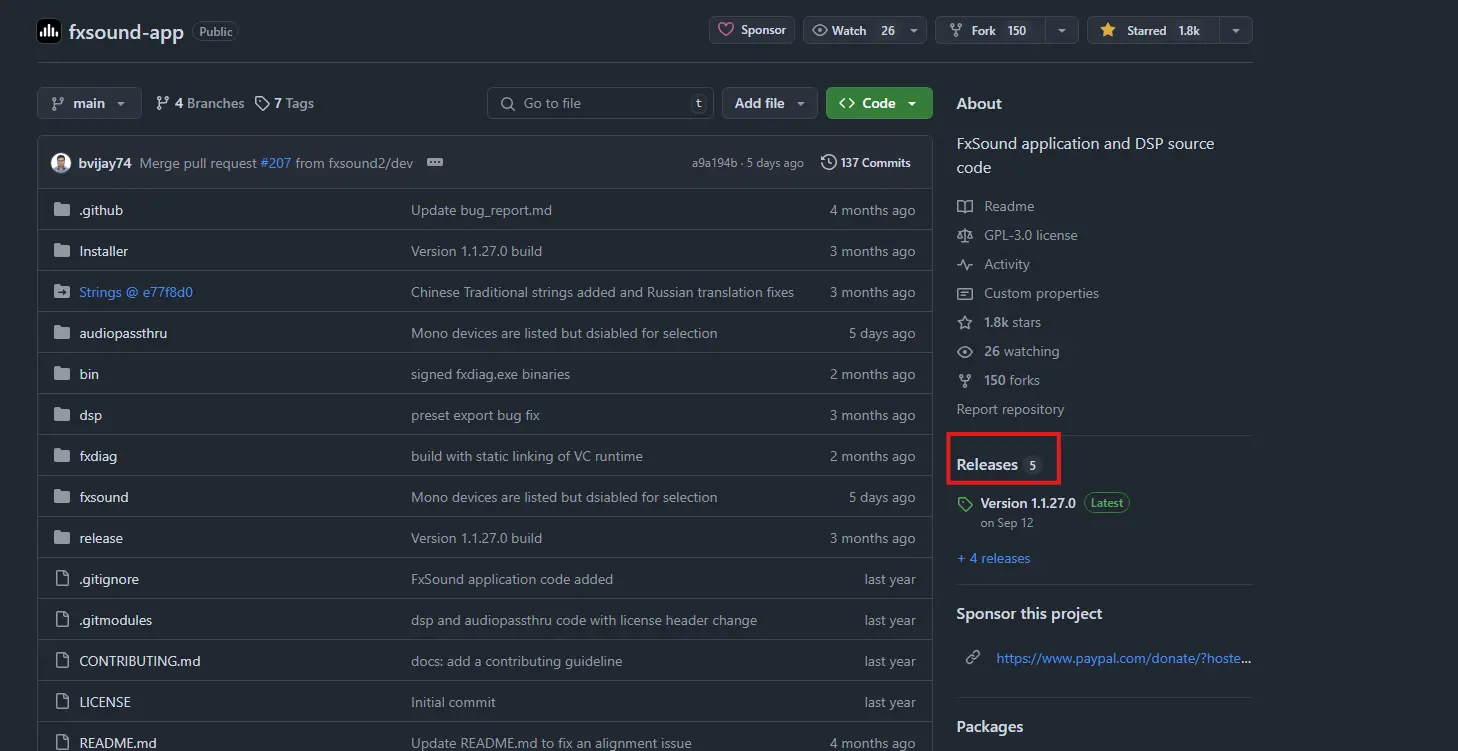Image resolution: width=1458 pixels, height=751 pixels.
Task: Open the .github folder
Action: (x=101, y=210)
